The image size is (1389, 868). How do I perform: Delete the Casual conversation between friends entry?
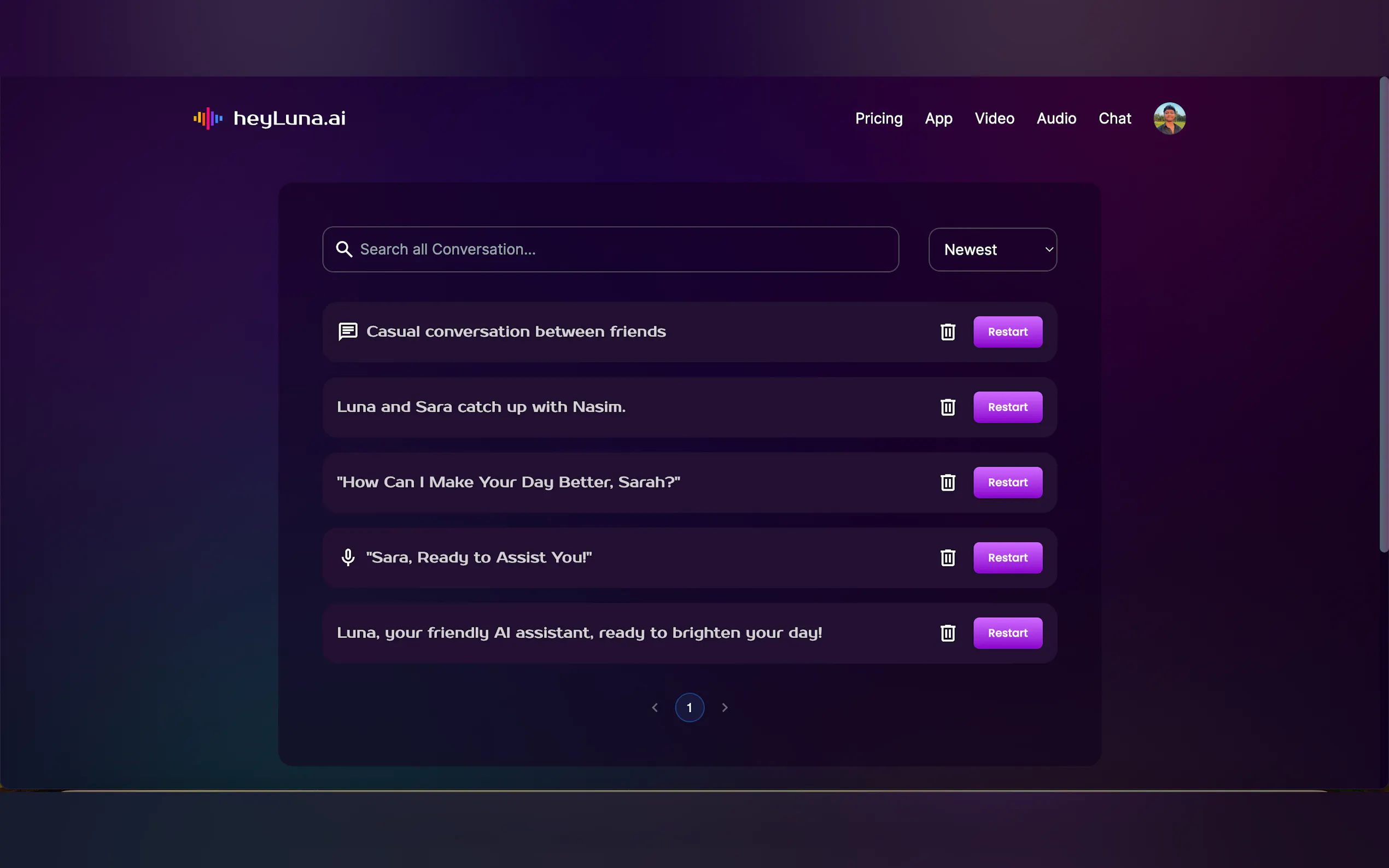948,332
